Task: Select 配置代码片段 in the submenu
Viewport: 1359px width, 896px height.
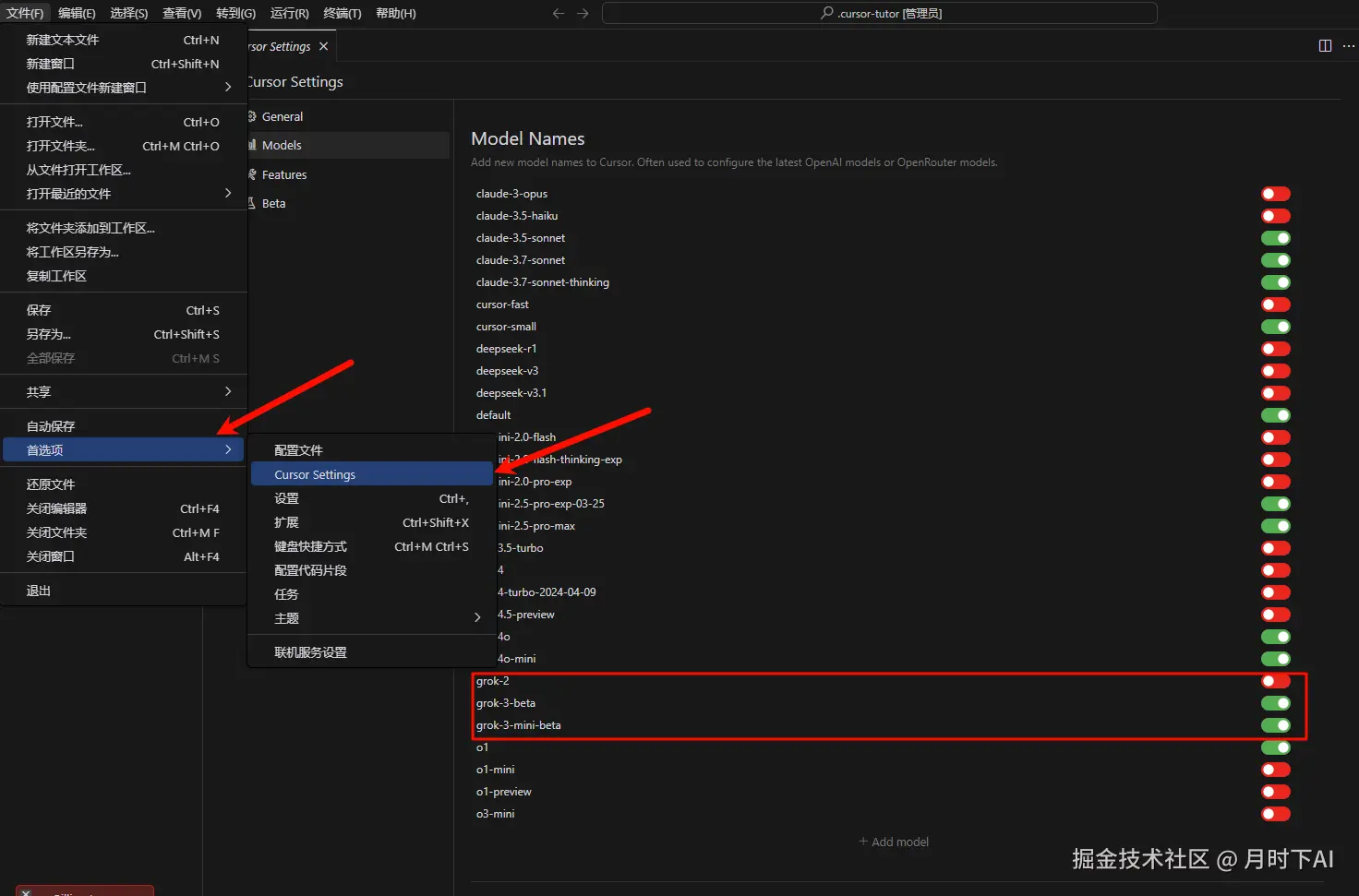Action: click(372, 570)
